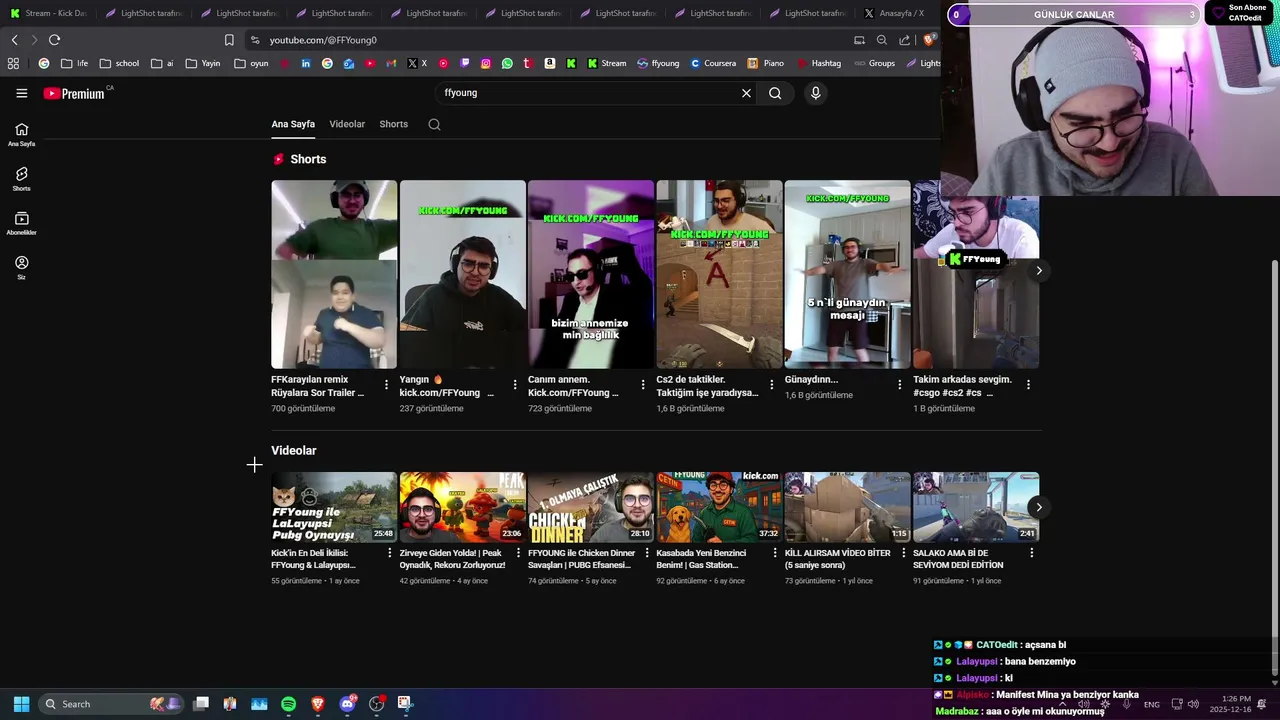Reload the page
Viewport: 1280px width, 720px height.
[x=54, y=40]
